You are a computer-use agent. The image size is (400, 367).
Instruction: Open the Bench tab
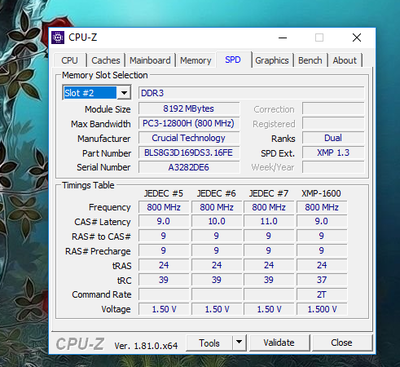(x=310, y=61)
